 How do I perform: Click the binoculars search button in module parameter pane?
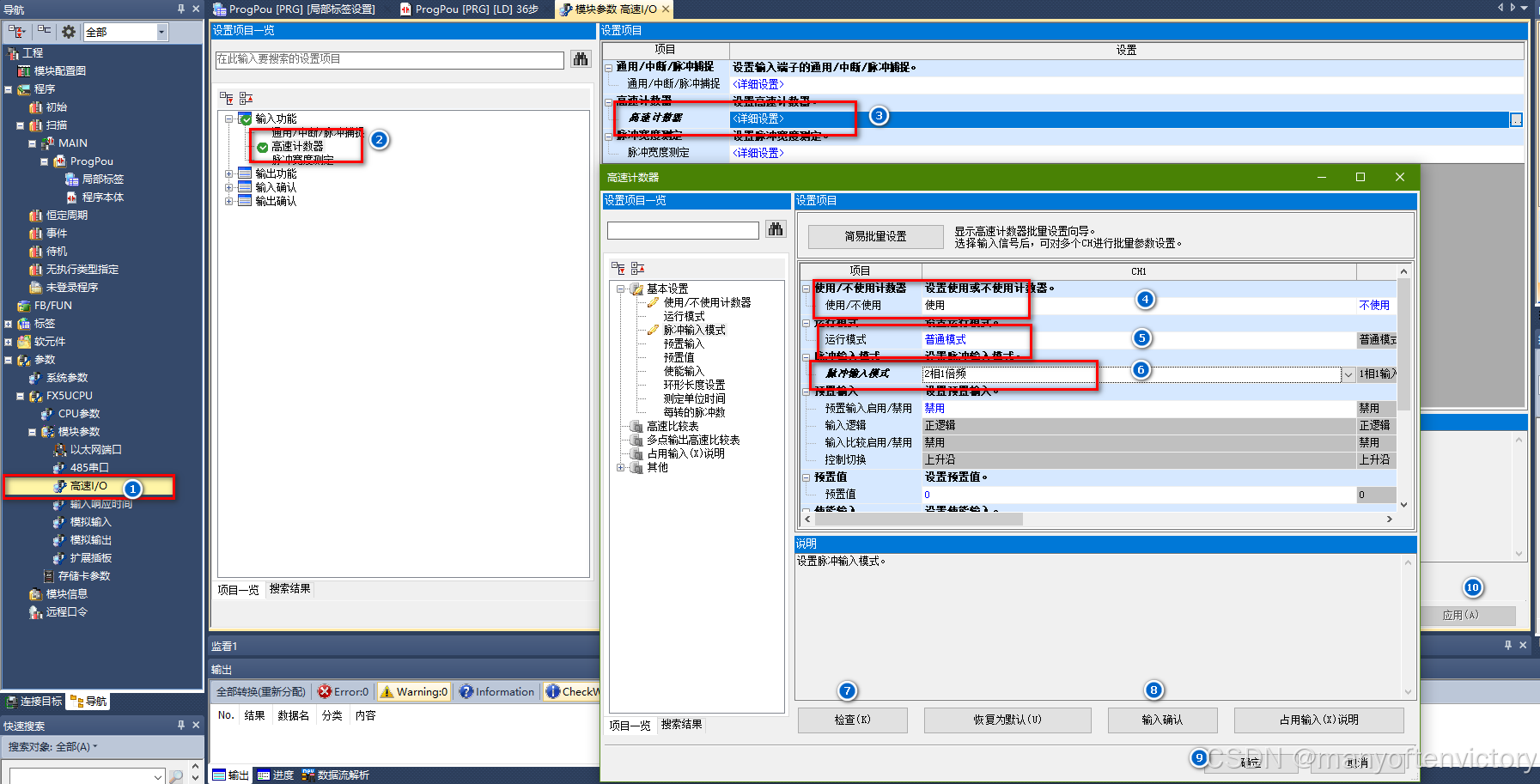point(581,59)
